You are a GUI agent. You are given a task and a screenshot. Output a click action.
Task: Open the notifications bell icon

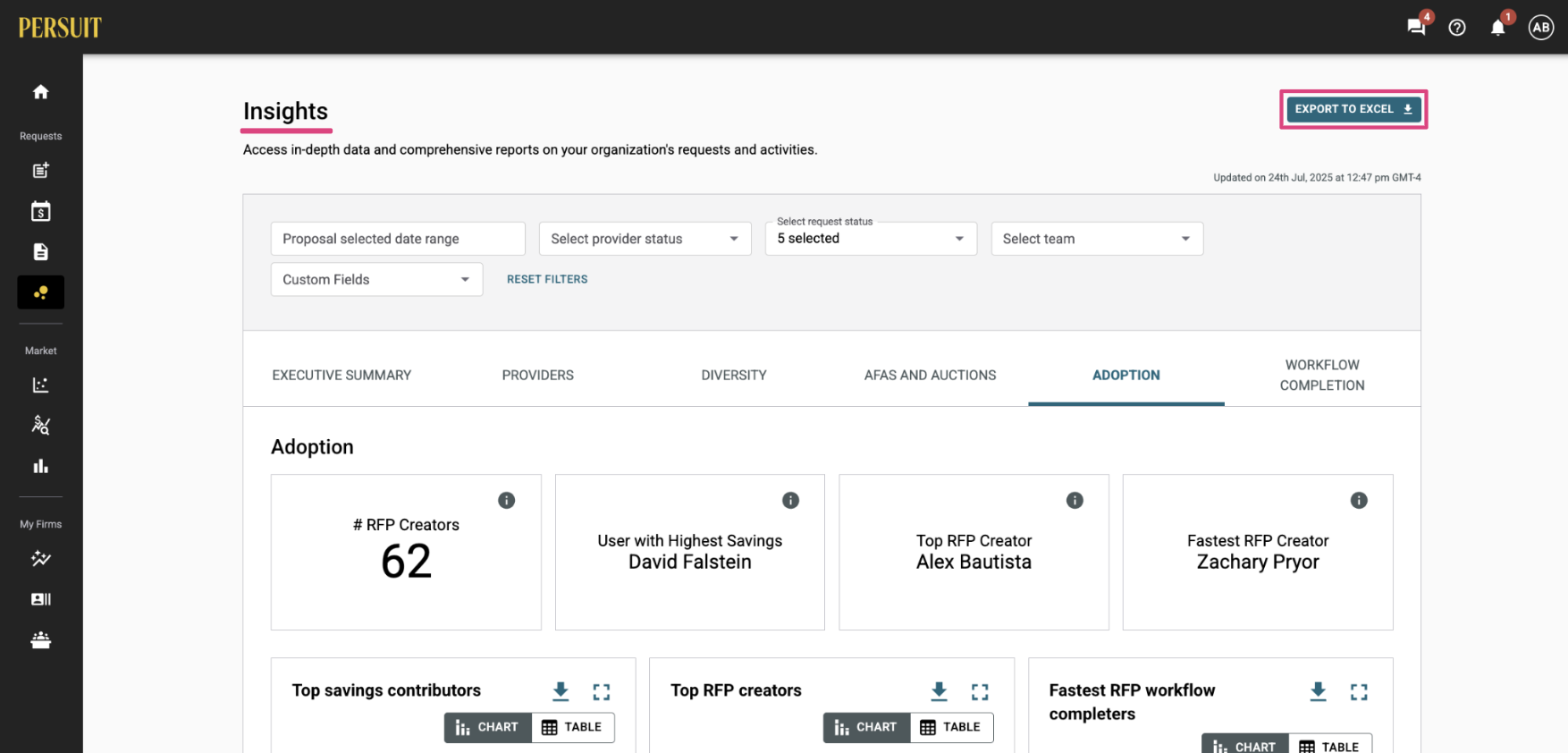(x=1498, y=28)
